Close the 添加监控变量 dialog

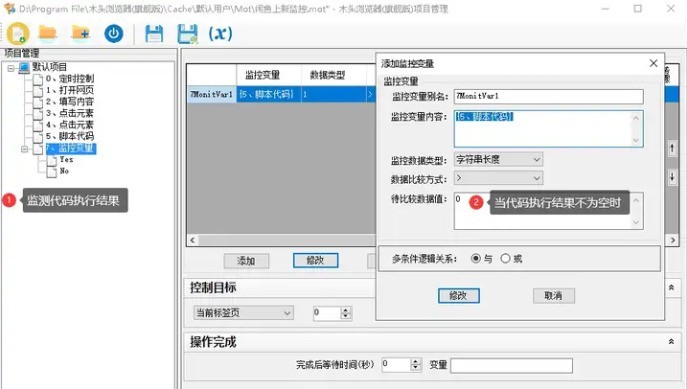[x=653, y=64]
